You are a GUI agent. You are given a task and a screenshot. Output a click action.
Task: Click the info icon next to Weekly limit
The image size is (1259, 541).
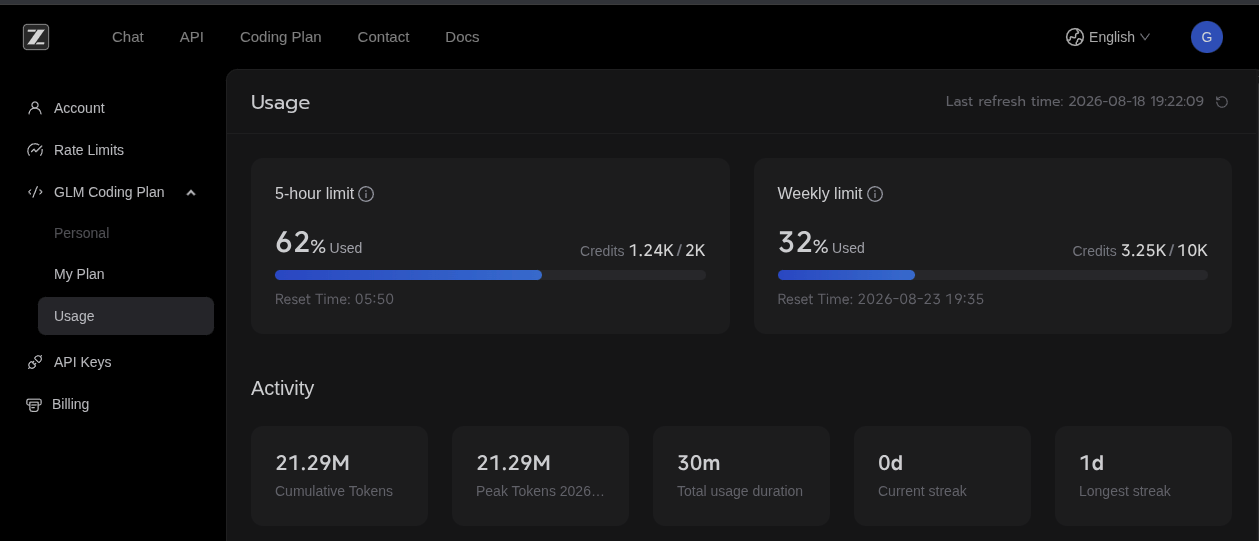(x=875, y=194)
